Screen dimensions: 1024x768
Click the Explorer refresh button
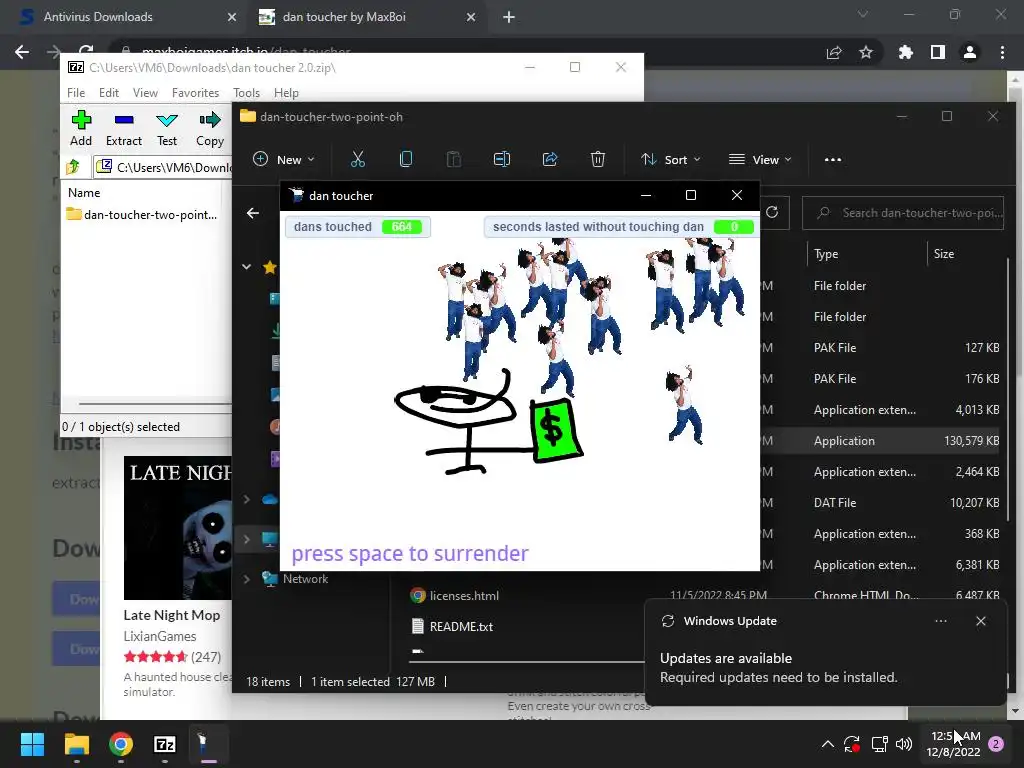click(x=772, y=212)
